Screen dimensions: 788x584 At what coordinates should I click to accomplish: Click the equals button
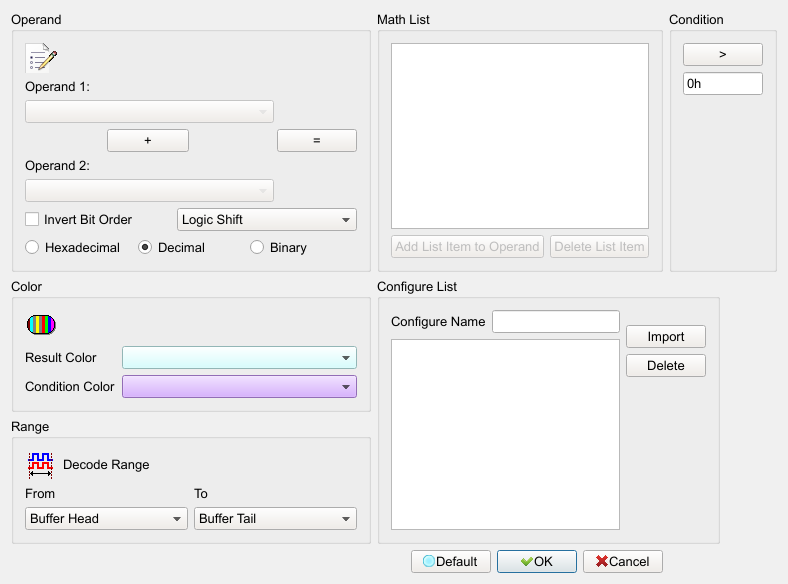point(317,140)
